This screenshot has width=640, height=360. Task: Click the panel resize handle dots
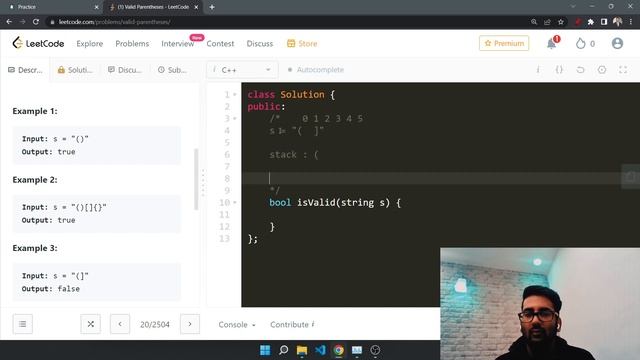click(x=203, y=182)
